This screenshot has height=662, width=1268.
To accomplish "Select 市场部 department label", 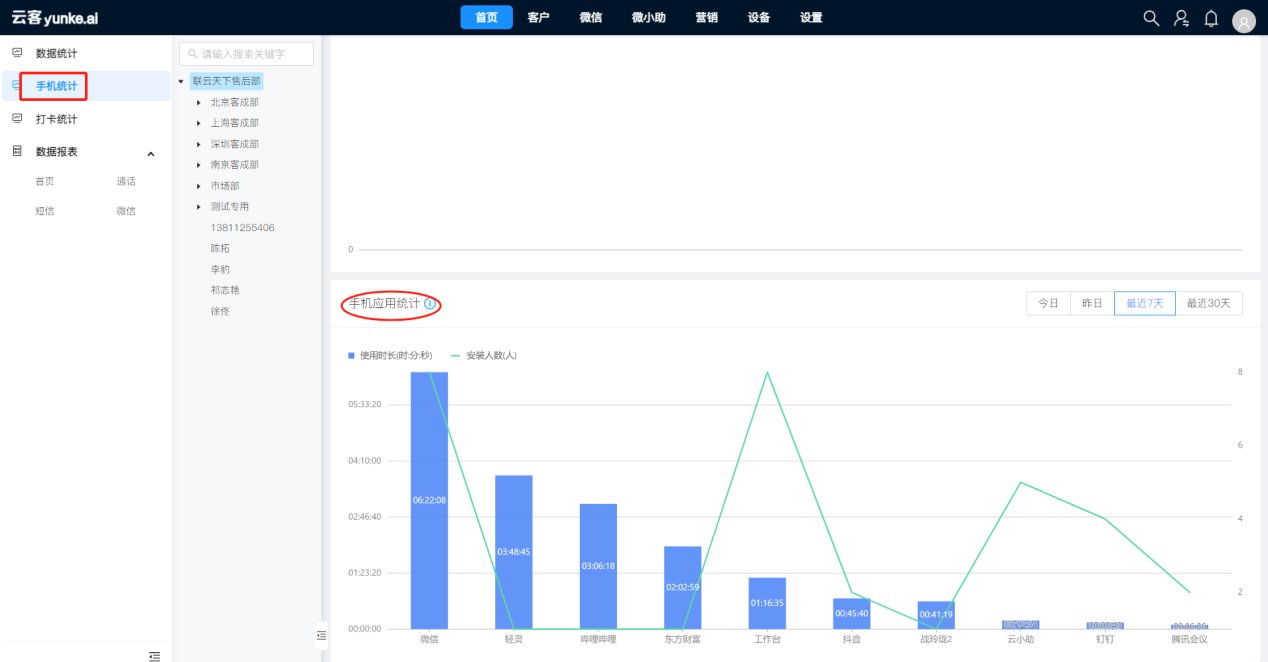I will click(225, 186).
